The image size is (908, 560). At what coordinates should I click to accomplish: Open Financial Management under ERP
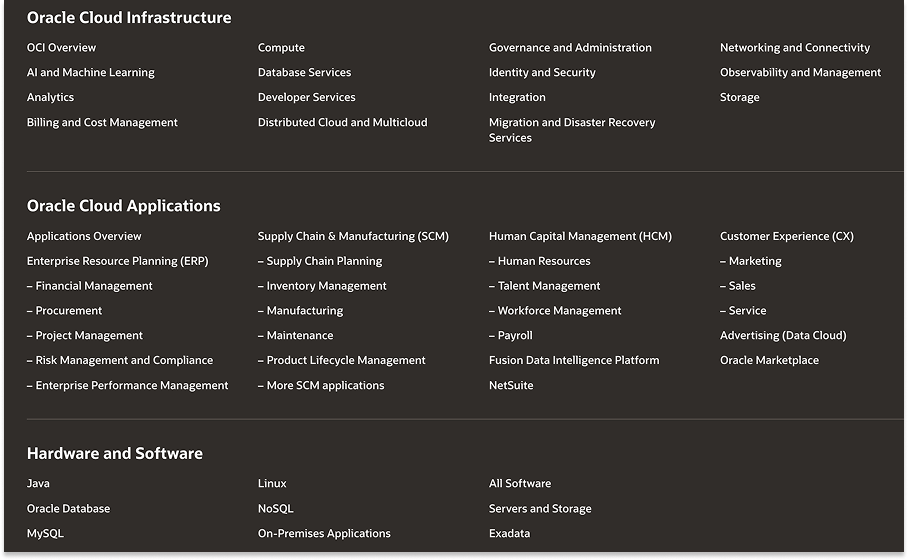pos(89,286)
